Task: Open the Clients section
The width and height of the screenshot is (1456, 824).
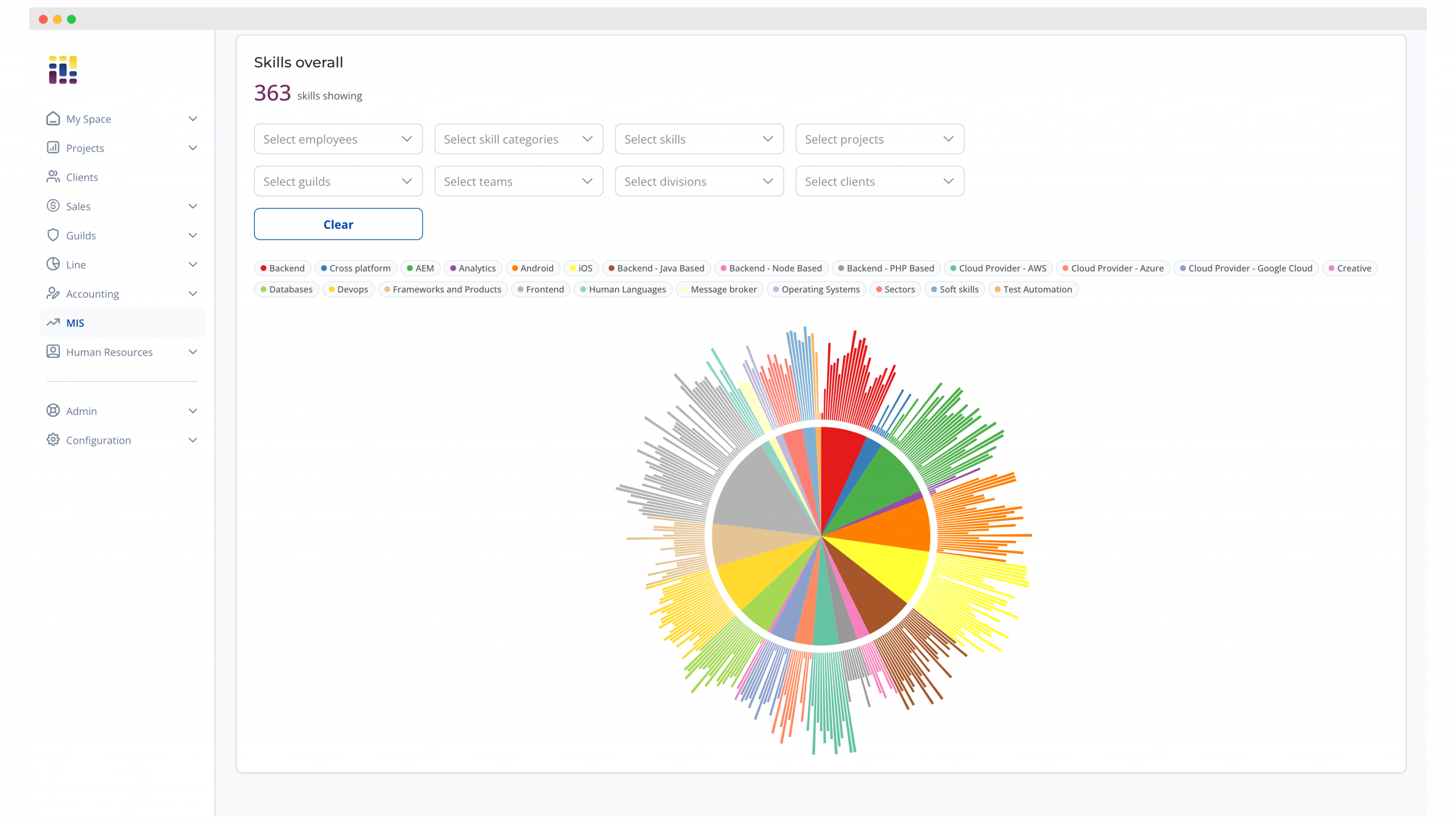Action: 123,177
